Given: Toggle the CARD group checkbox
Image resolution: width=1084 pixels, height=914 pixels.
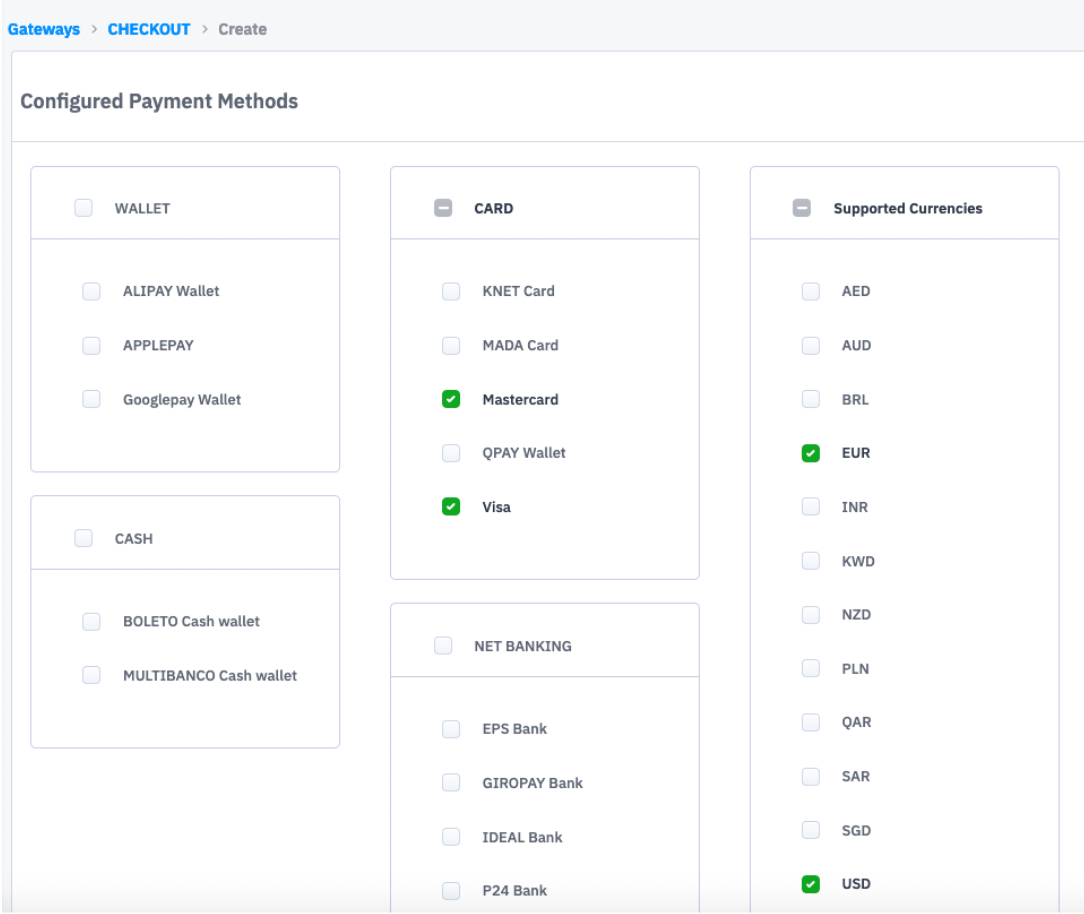Looking at the screenshot, I should tap(443, 208).
